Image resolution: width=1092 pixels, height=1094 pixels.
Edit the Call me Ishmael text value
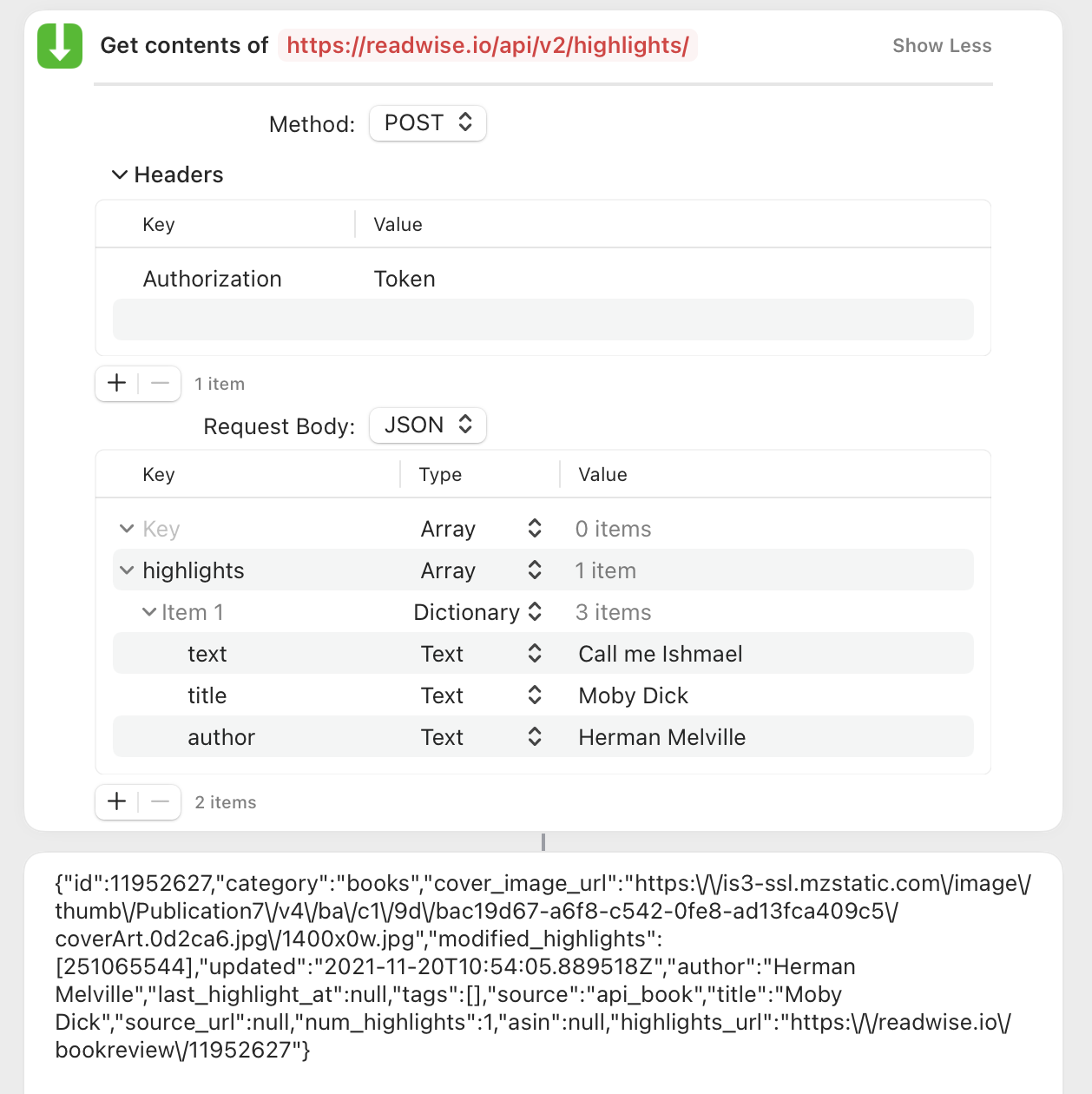click(661, 654)
